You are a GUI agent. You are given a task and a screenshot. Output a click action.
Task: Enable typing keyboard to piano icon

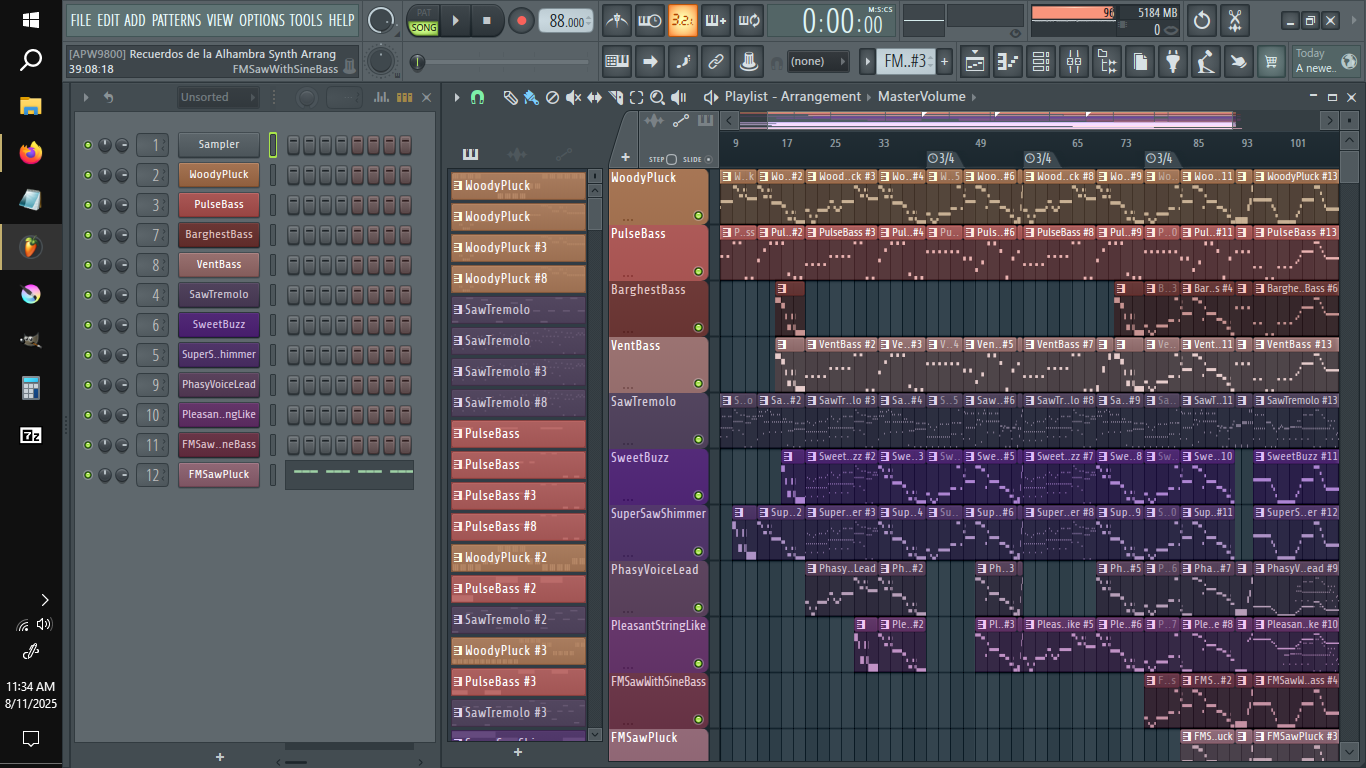(x=617, y=62)
